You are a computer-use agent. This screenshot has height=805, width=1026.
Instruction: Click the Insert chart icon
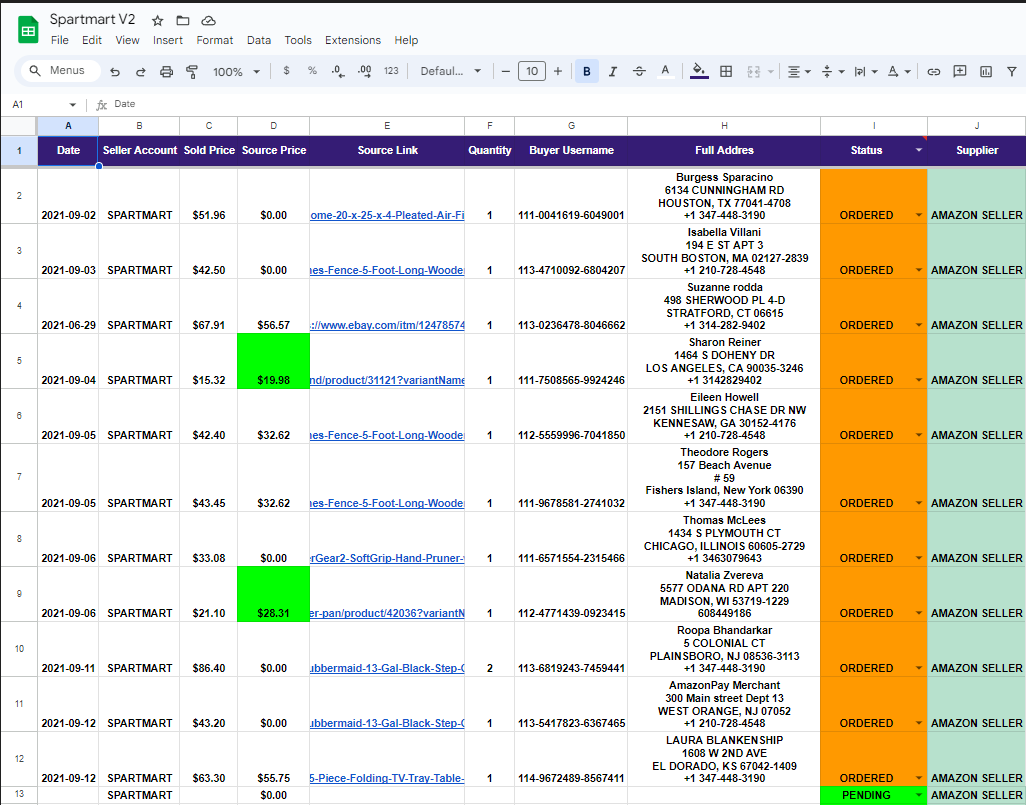coord(986,71)
